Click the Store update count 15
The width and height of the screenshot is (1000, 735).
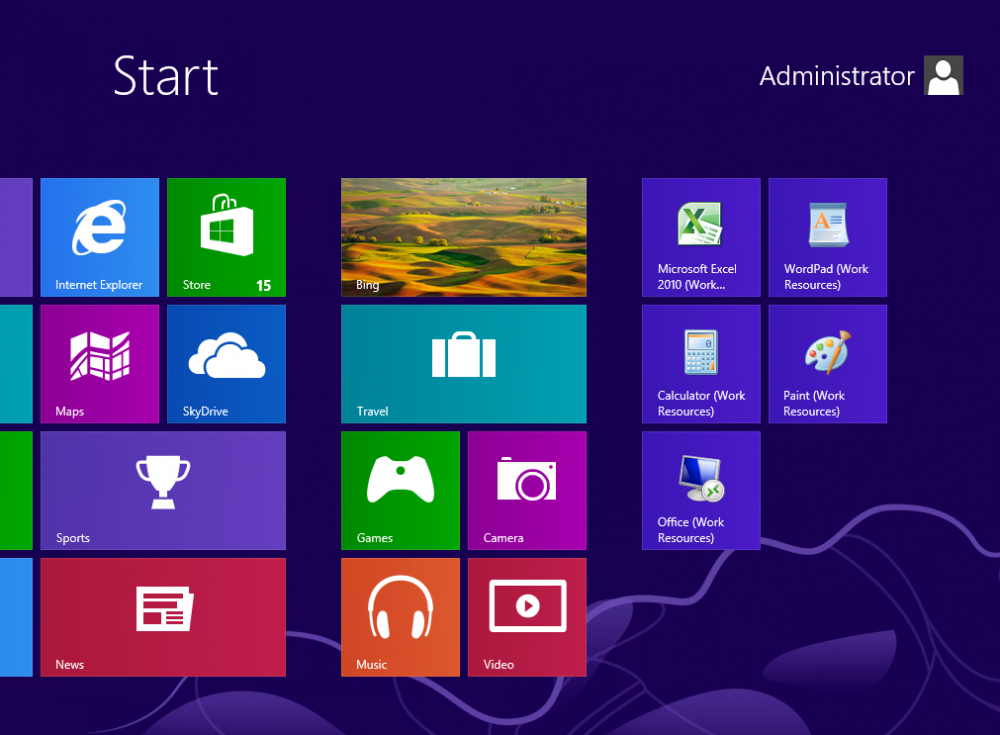pyautogui.click(x=263, y=285)
